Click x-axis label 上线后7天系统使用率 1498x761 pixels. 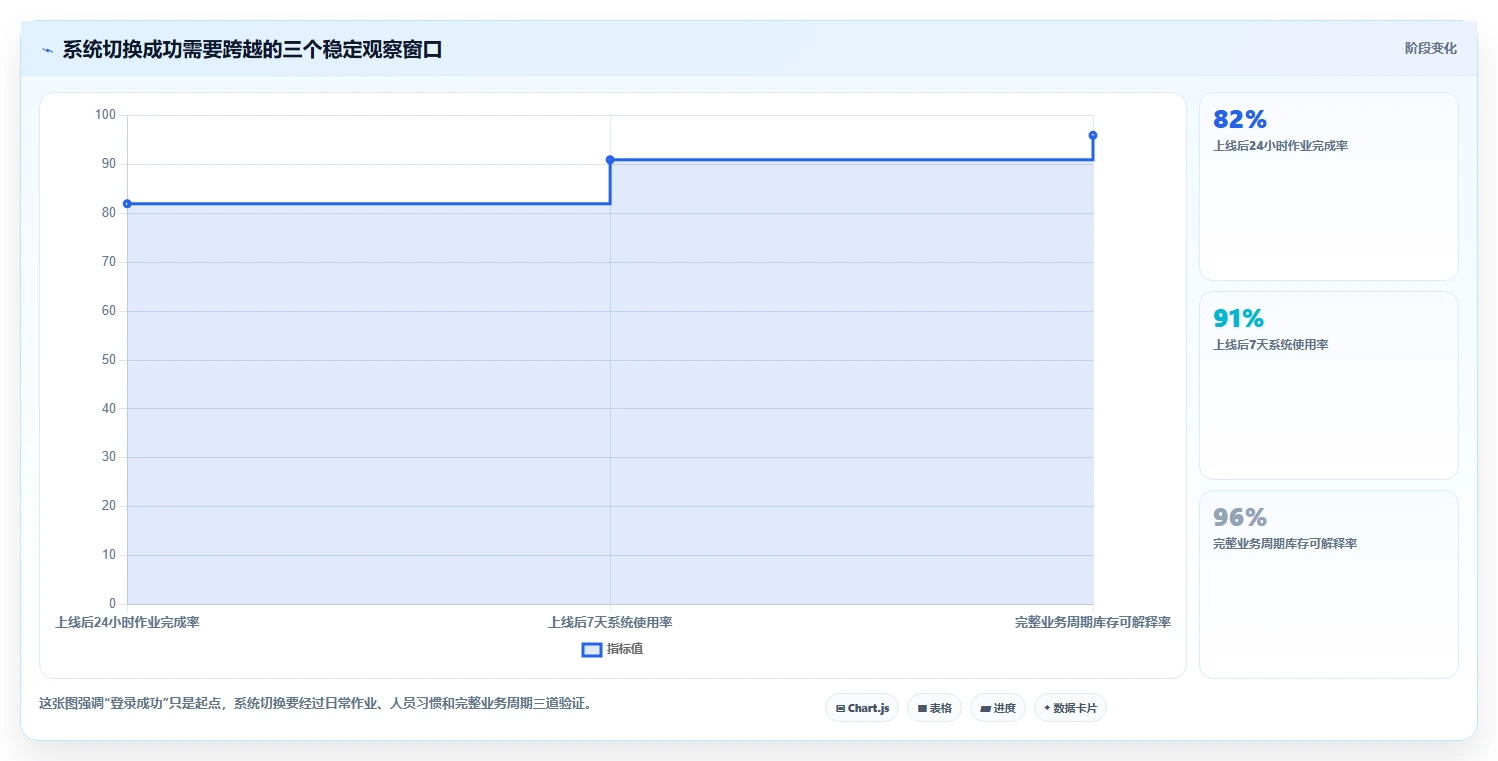point(610,622)
